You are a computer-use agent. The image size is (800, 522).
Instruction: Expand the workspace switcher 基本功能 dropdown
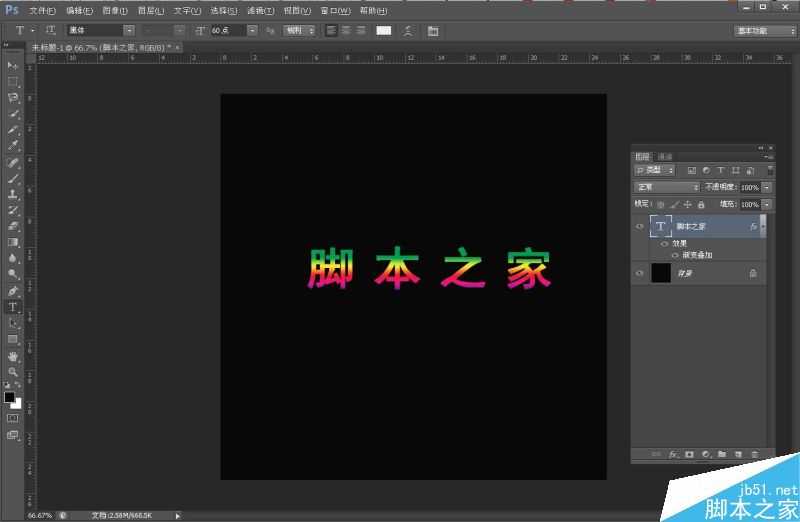[764, 31]
